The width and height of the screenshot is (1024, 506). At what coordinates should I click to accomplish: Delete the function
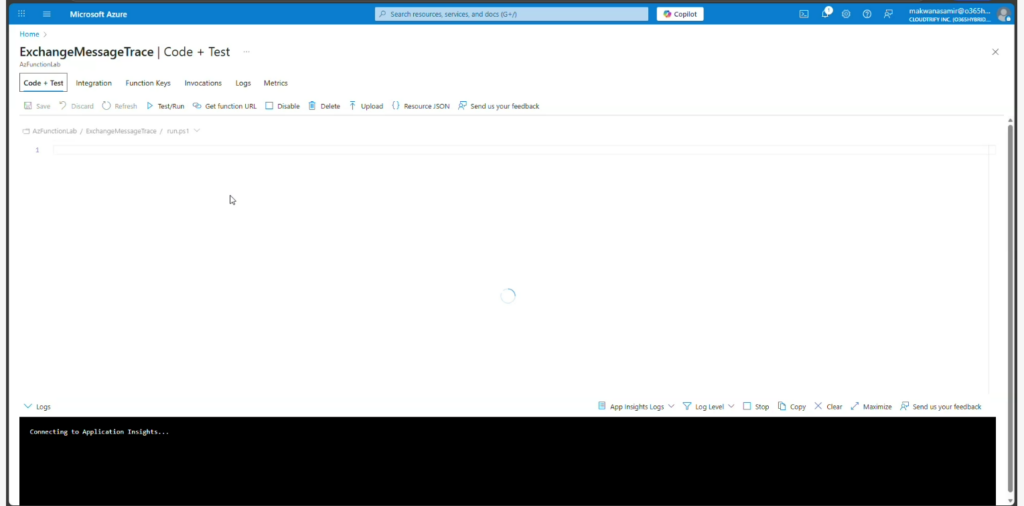[x=325, y=106]
